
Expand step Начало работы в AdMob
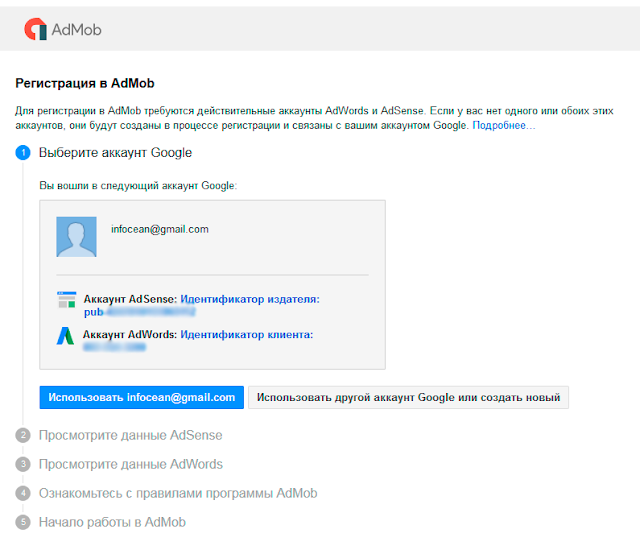pos(112,522)
